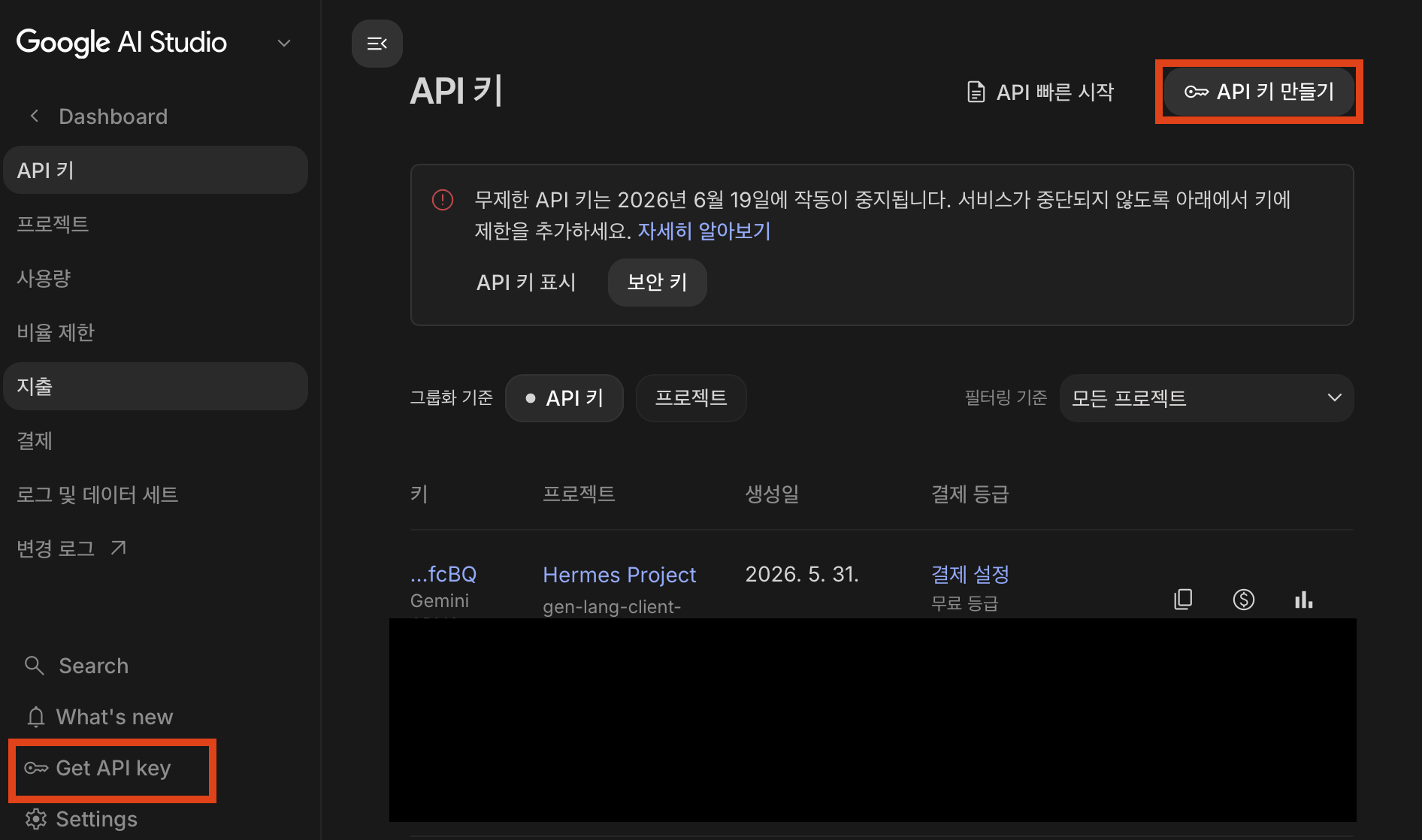The image size is (1422, 840).
Task: Go back to Dashboard
Action: (x=113, y=116)
